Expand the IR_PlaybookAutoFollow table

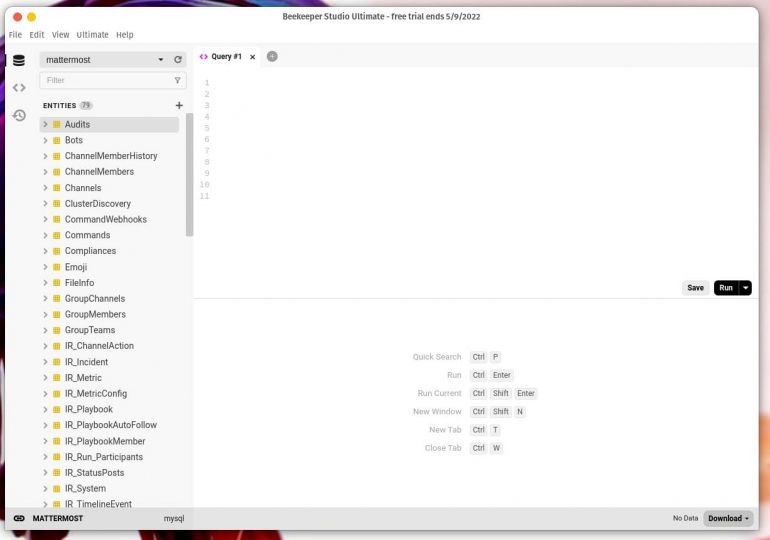click(x=45, y=425)
